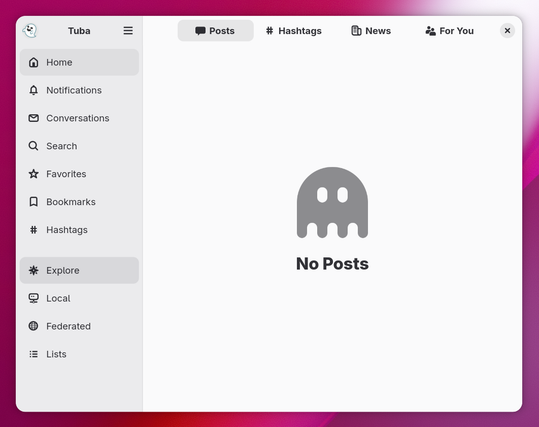Click the Home house icon
This screenshot has height=427, width=539.
click(x=33, y=62)
